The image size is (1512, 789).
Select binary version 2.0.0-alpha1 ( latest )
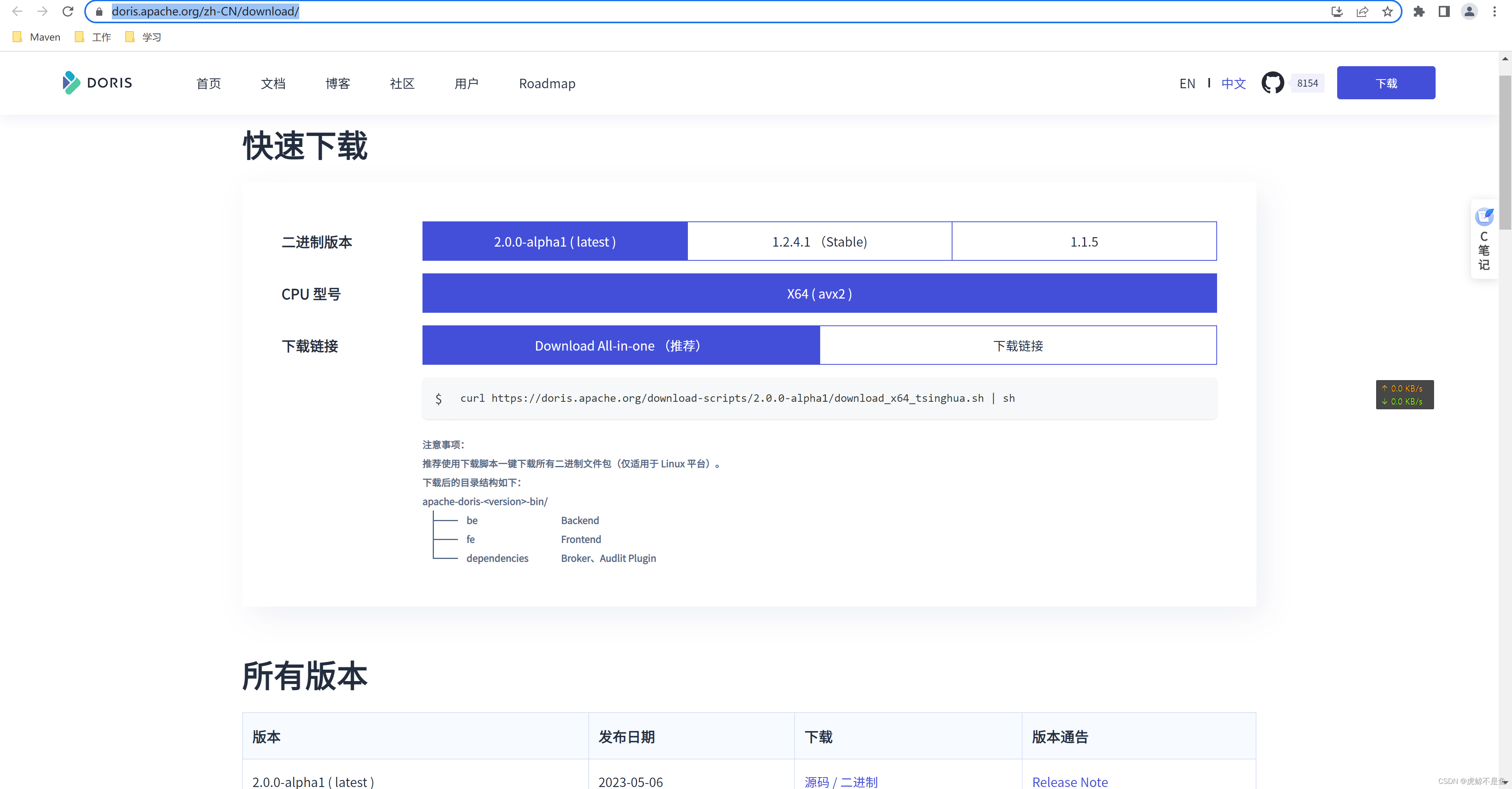555,241
